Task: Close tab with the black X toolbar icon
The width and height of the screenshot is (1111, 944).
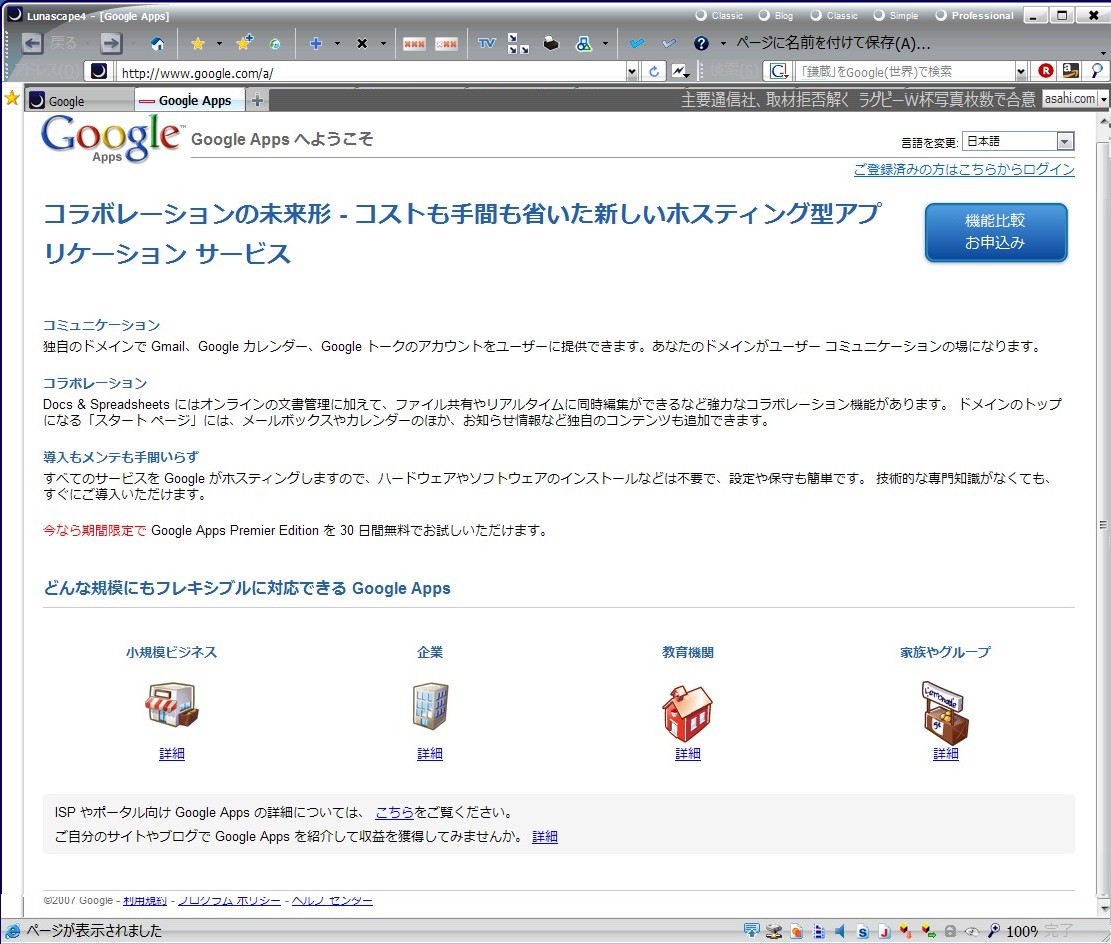Action: (x=362, y=44)
